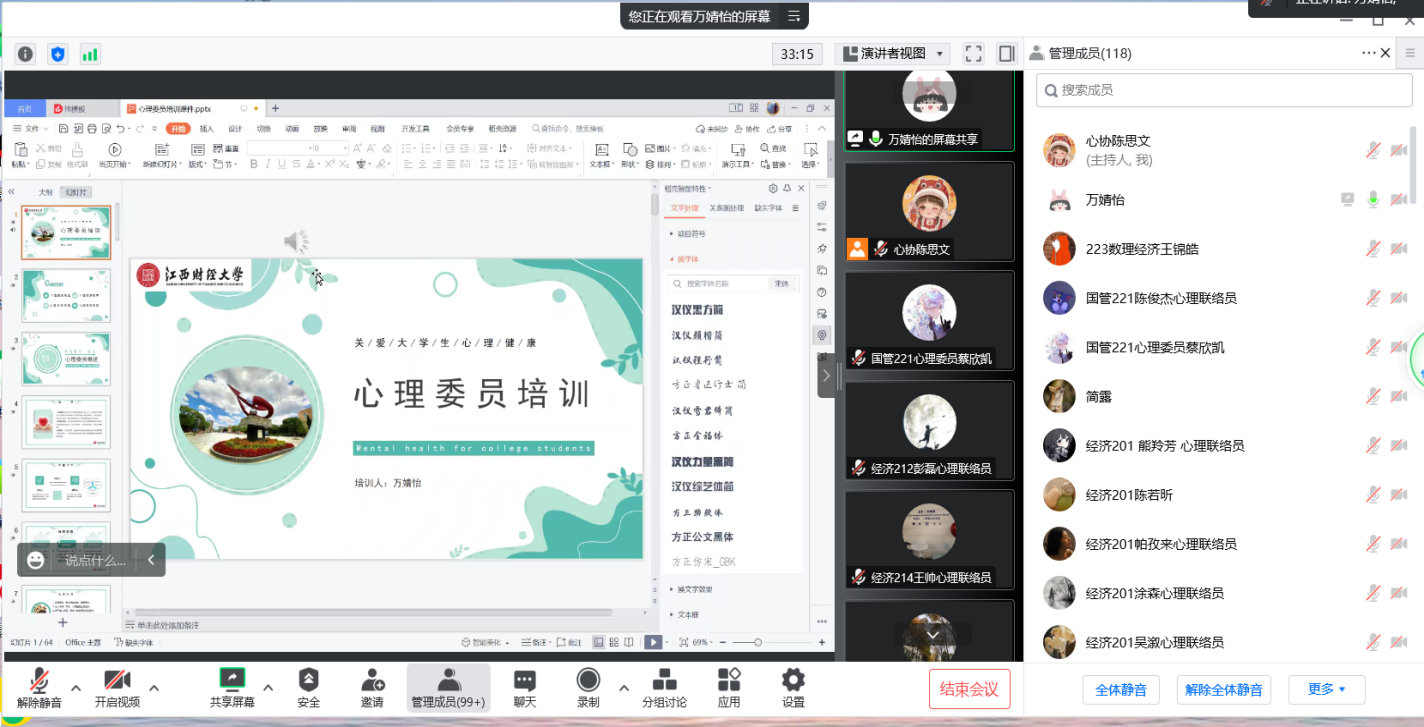Turn on camera with 开启视频

coord(117,688)
